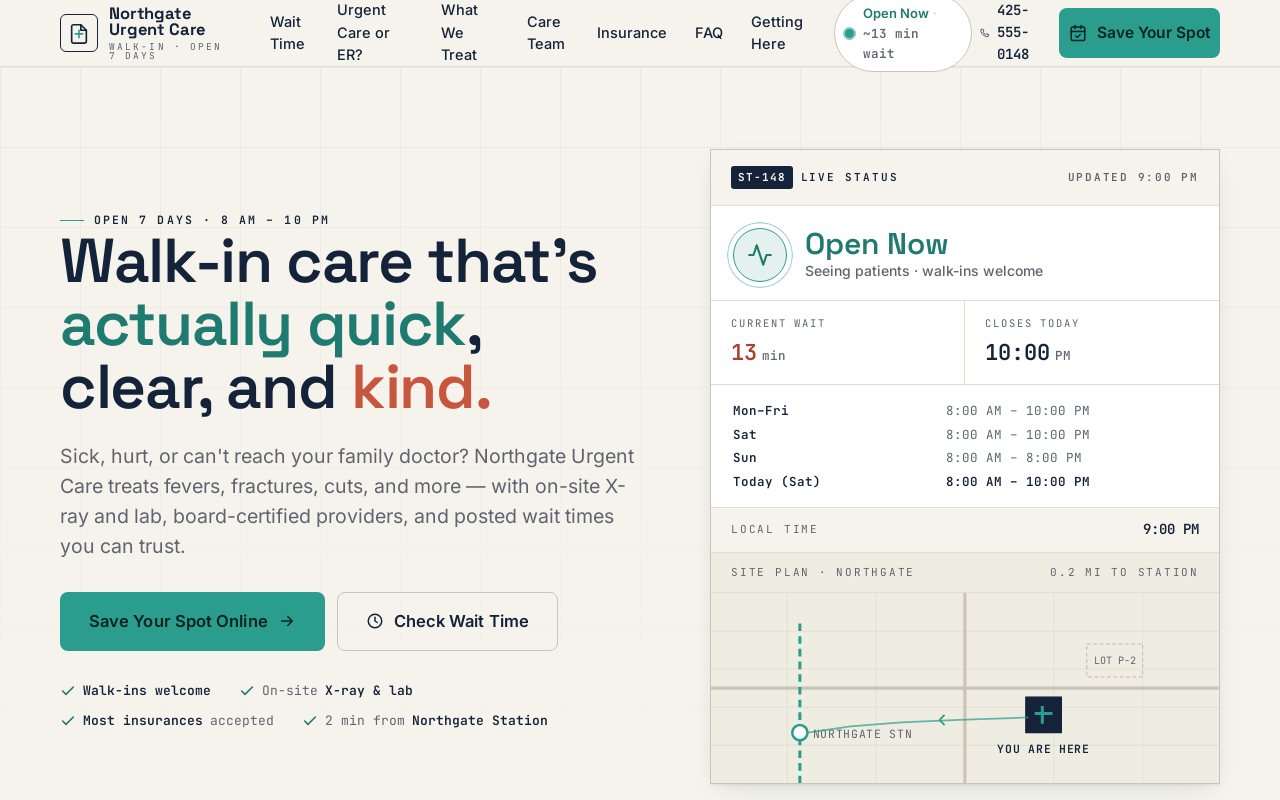This screenshot has height=800, width=1280.
Task: Click the calendar icon in Save Your Spot
Action: coord(1078,33)
